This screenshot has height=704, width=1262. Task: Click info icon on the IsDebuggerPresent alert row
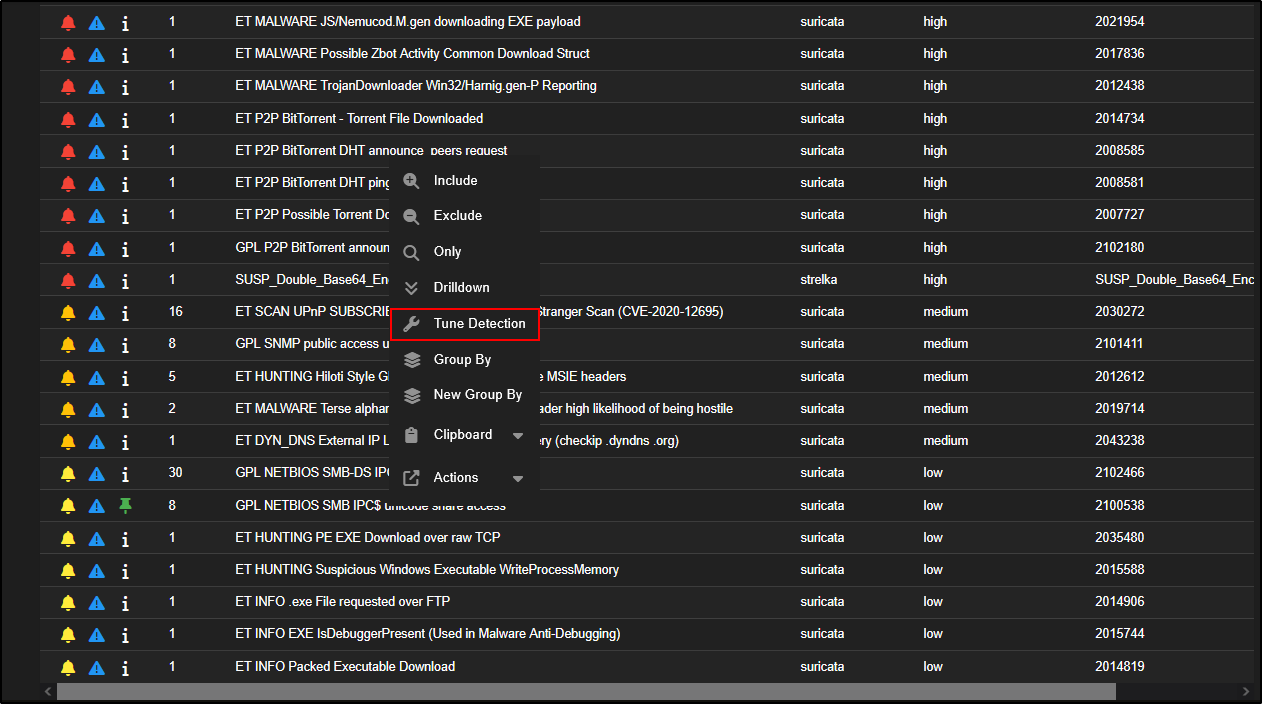pos(125,634)
